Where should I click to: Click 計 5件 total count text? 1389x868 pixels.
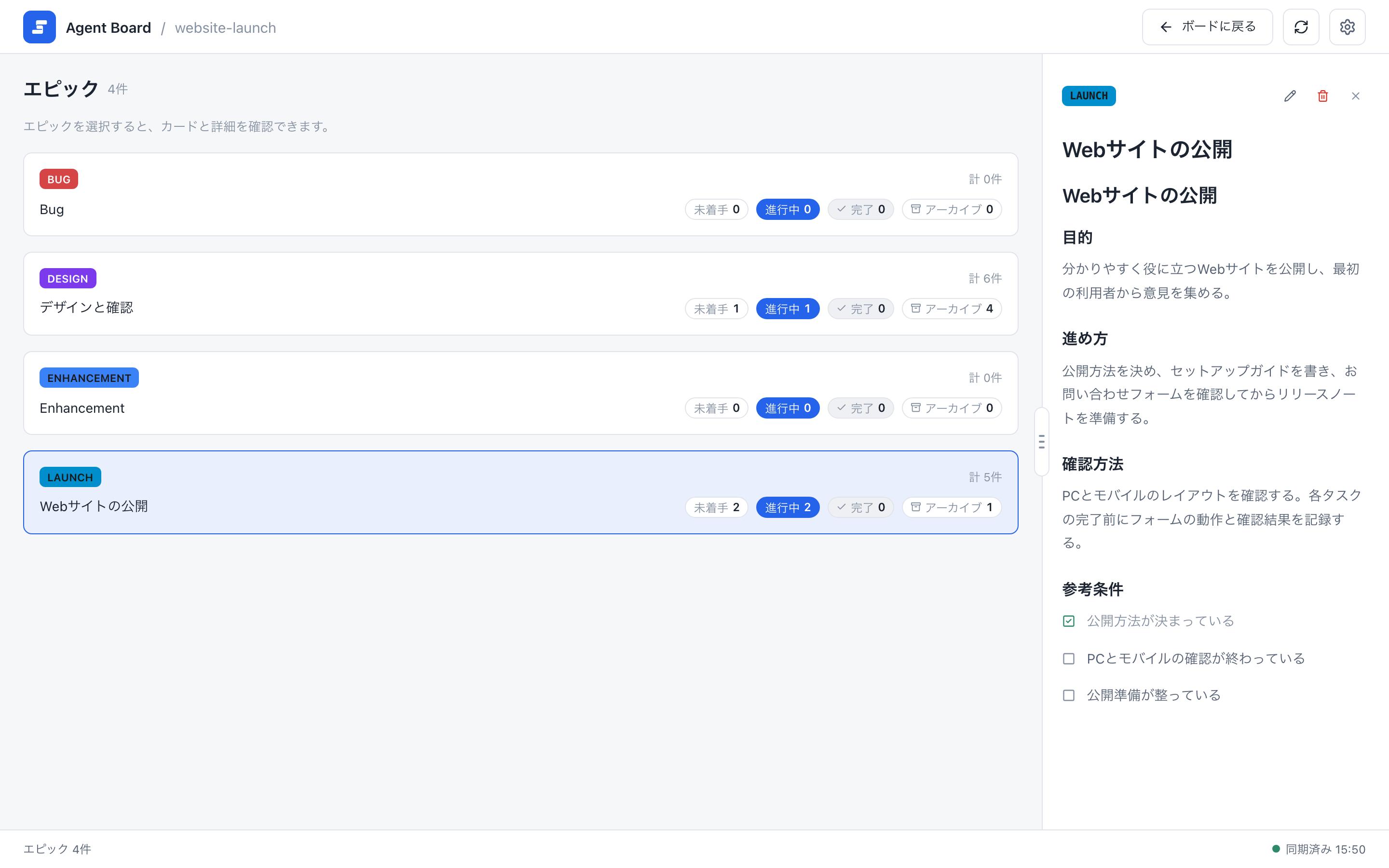[985, 477]
